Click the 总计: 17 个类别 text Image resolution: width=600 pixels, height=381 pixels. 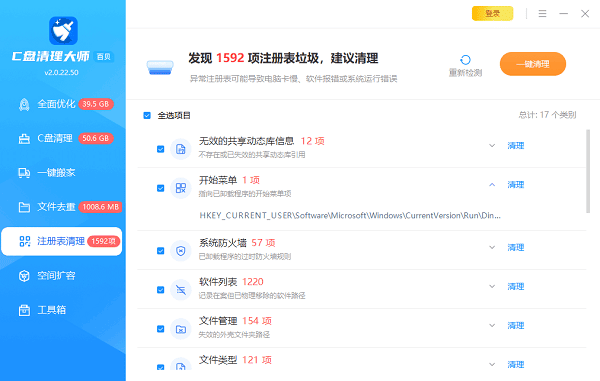pos(547,115)
